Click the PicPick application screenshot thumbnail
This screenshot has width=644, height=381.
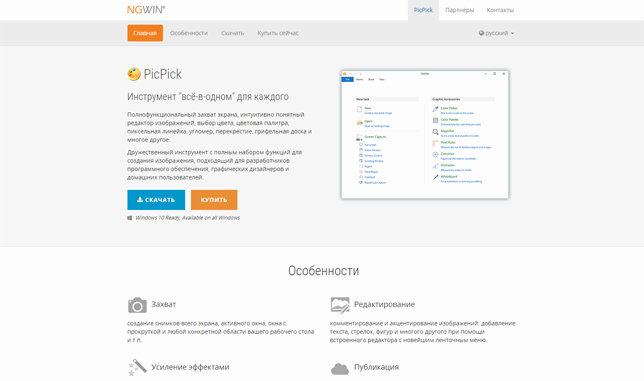(x=425, y=135)
